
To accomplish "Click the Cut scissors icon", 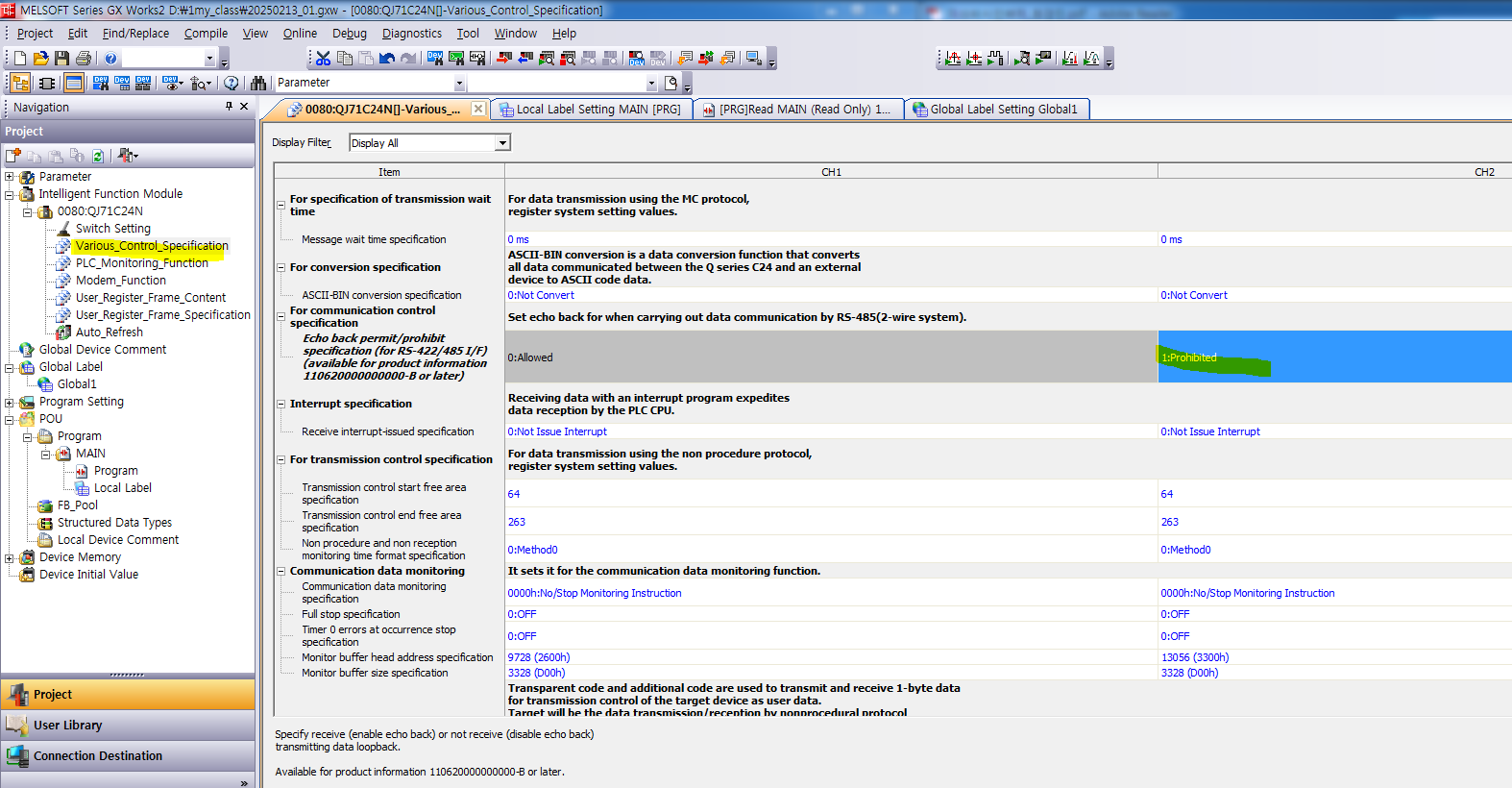I will click(x=324, y=59).
